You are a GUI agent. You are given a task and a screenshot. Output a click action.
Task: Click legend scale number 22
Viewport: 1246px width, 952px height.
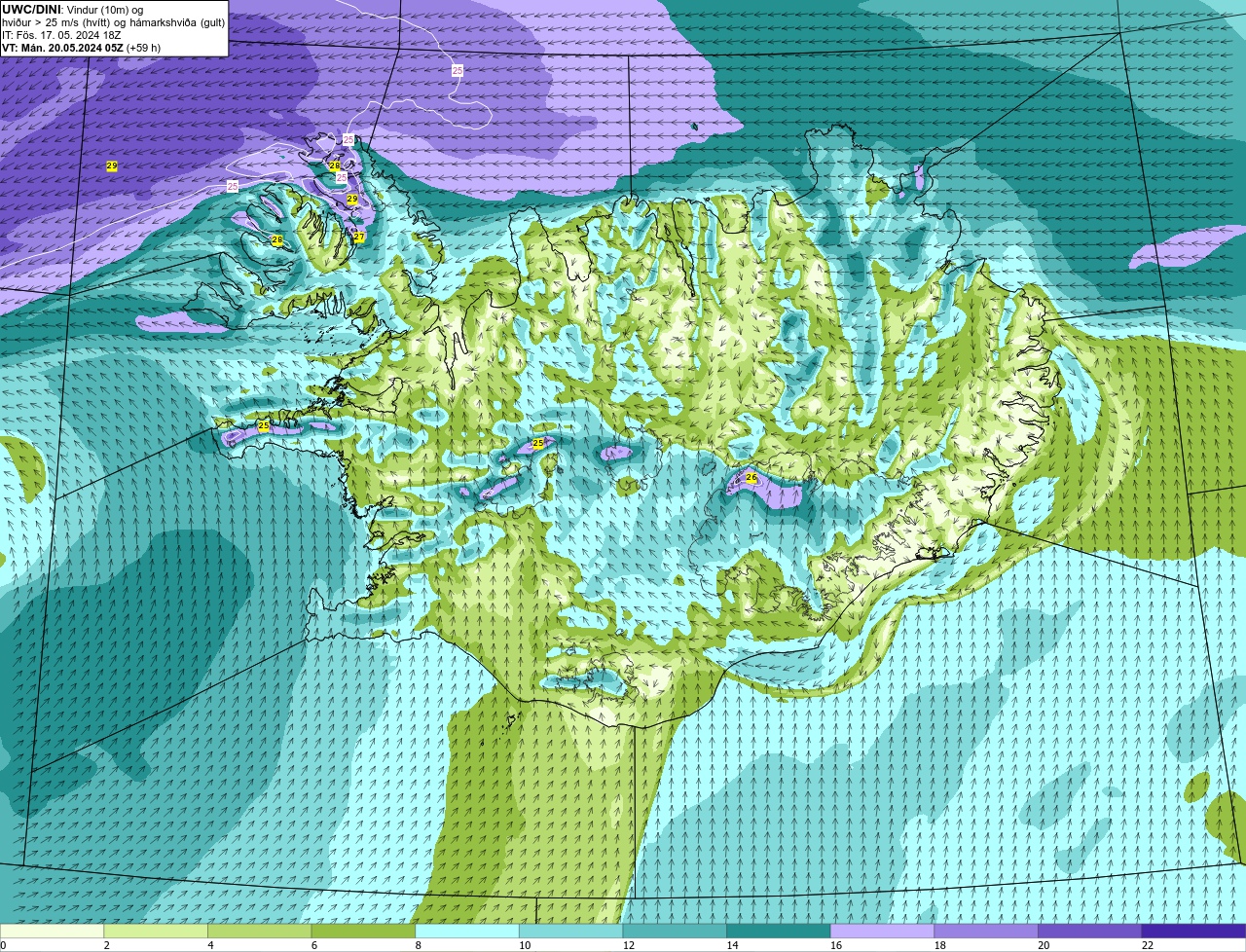tap(1148, 945)
